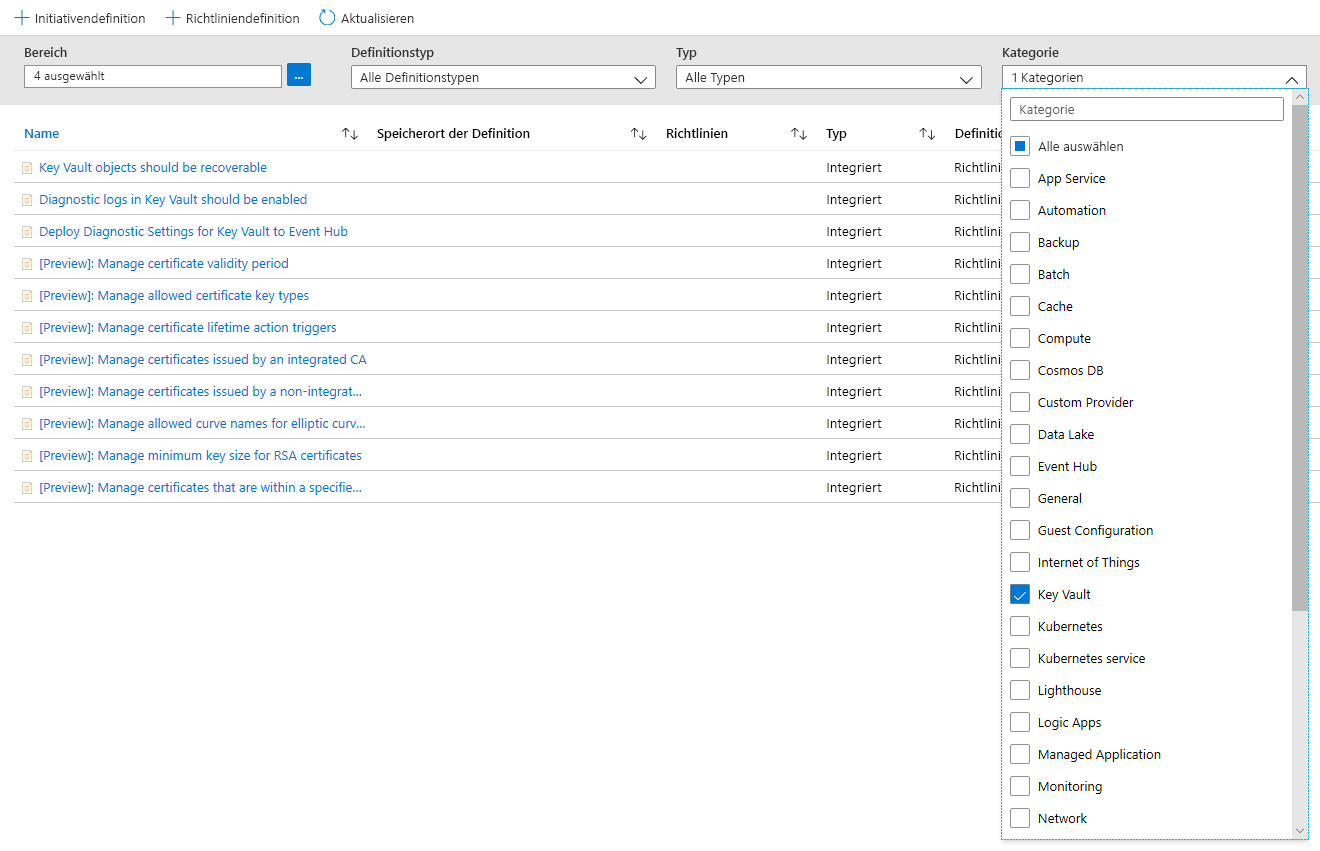Click document icon of Key Vault objects row
The image size is (1320, 851).
click(27, 168)
